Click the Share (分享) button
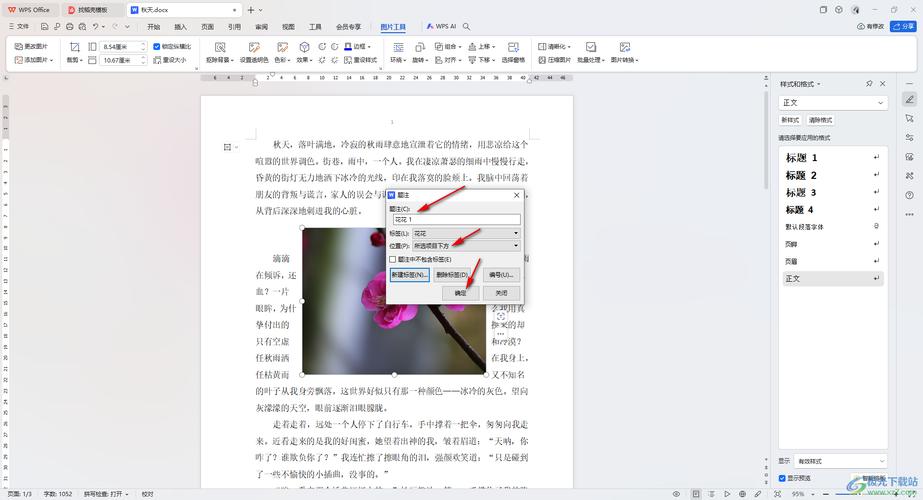The height and width of the screenshot is (500, 923). (904, 27)
